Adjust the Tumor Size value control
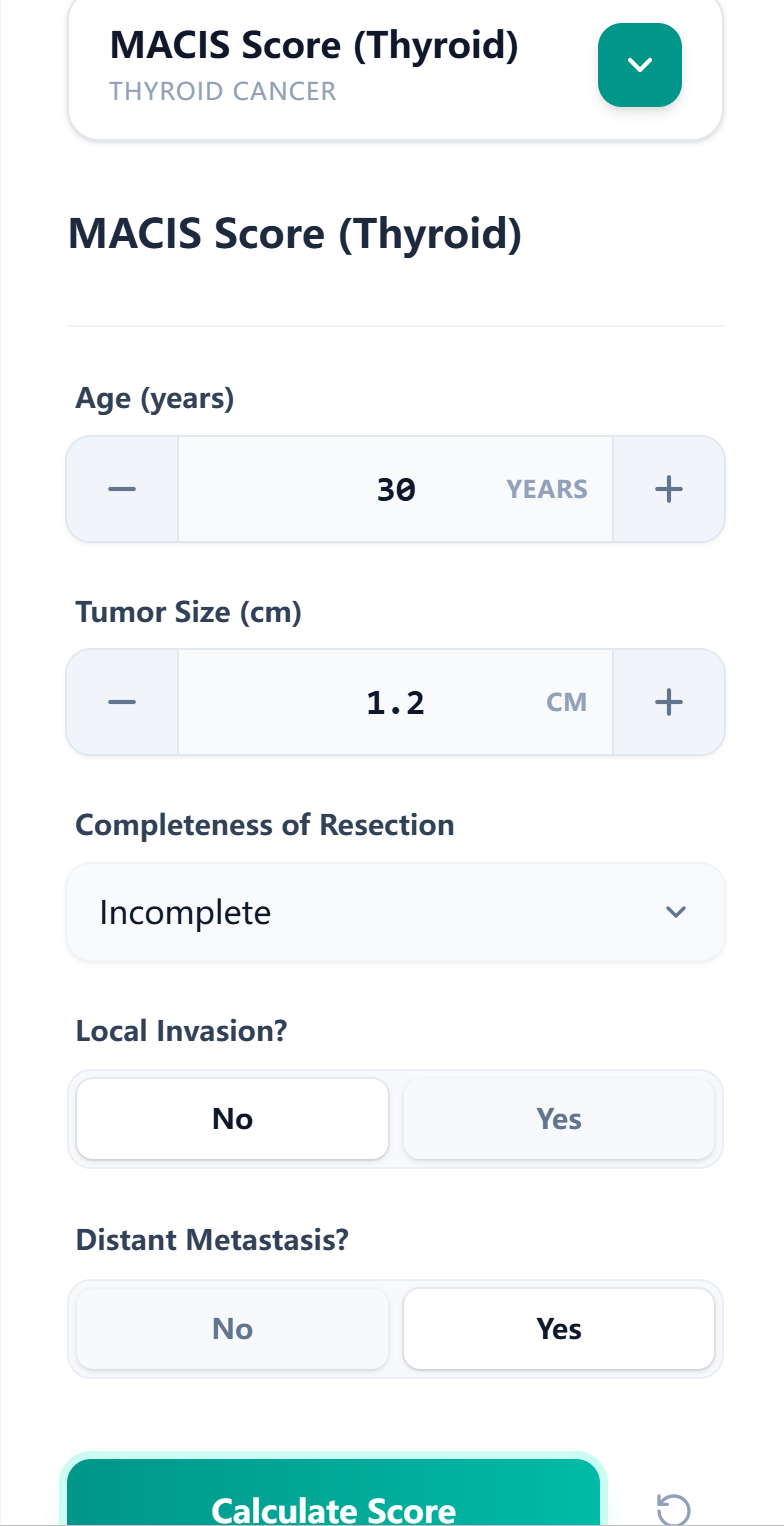The width and height of the screenshot is (784, 1526). [395, 702]
